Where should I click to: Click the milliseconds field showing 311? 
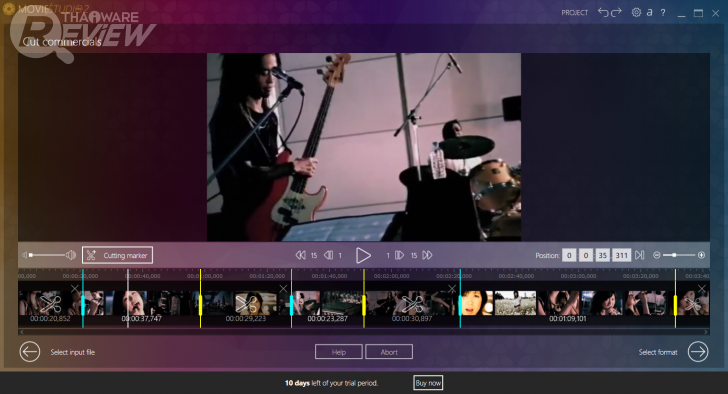621,255
